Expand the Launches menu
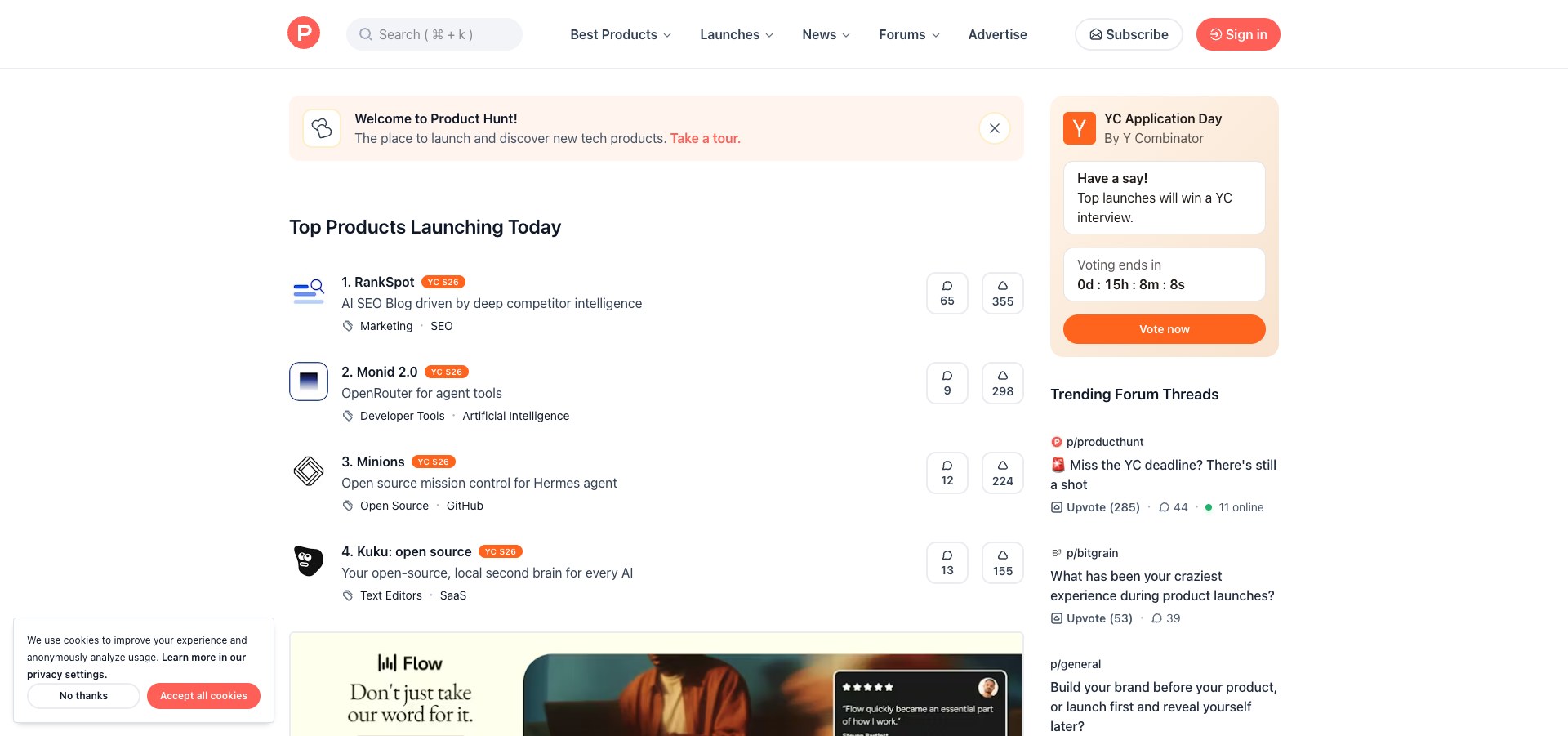This screenshot has height=736, width=1568. click(x=737, y=34)
